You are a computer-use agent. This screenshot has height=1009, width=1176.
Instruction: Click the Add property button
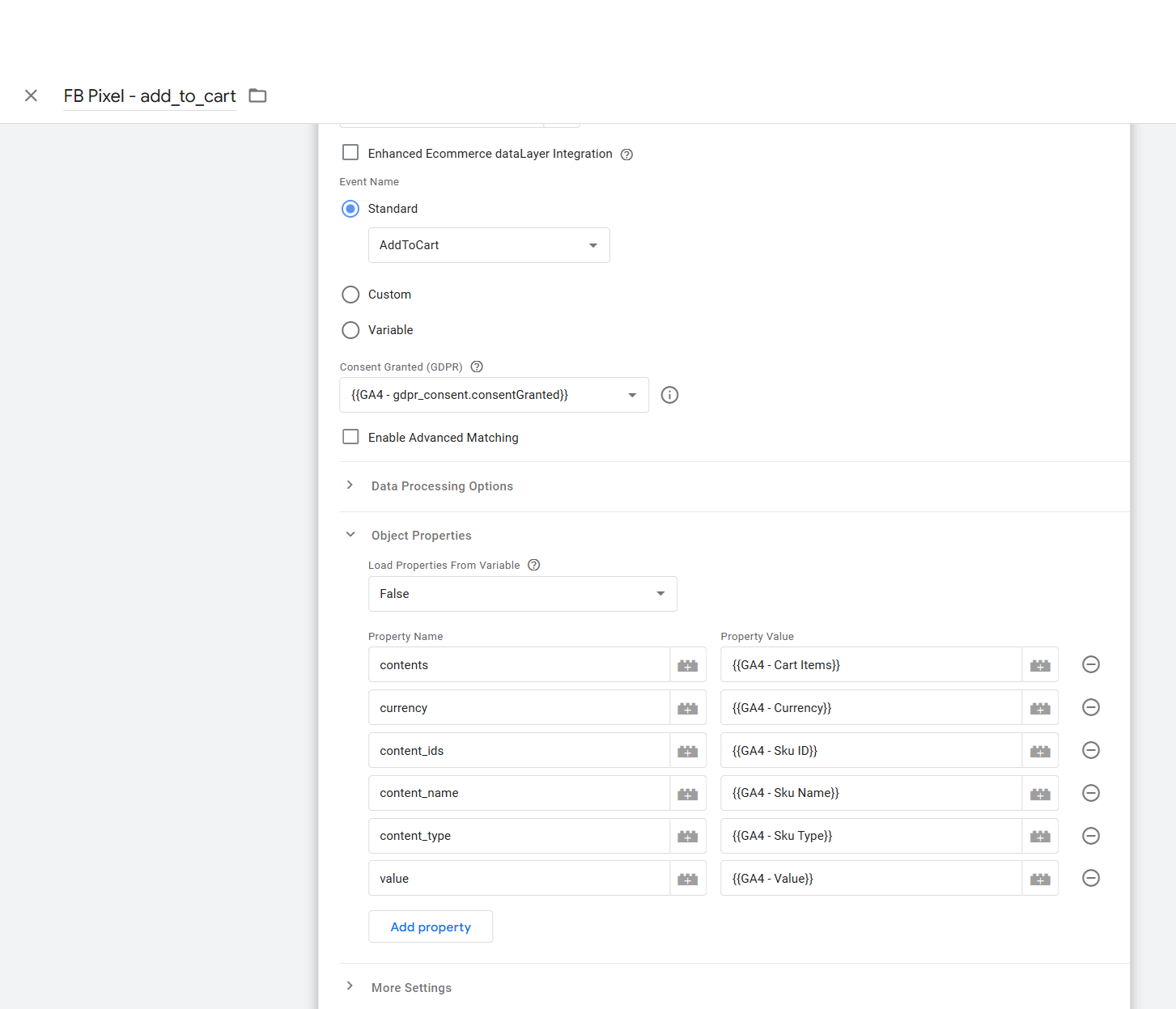pos(430,926)
